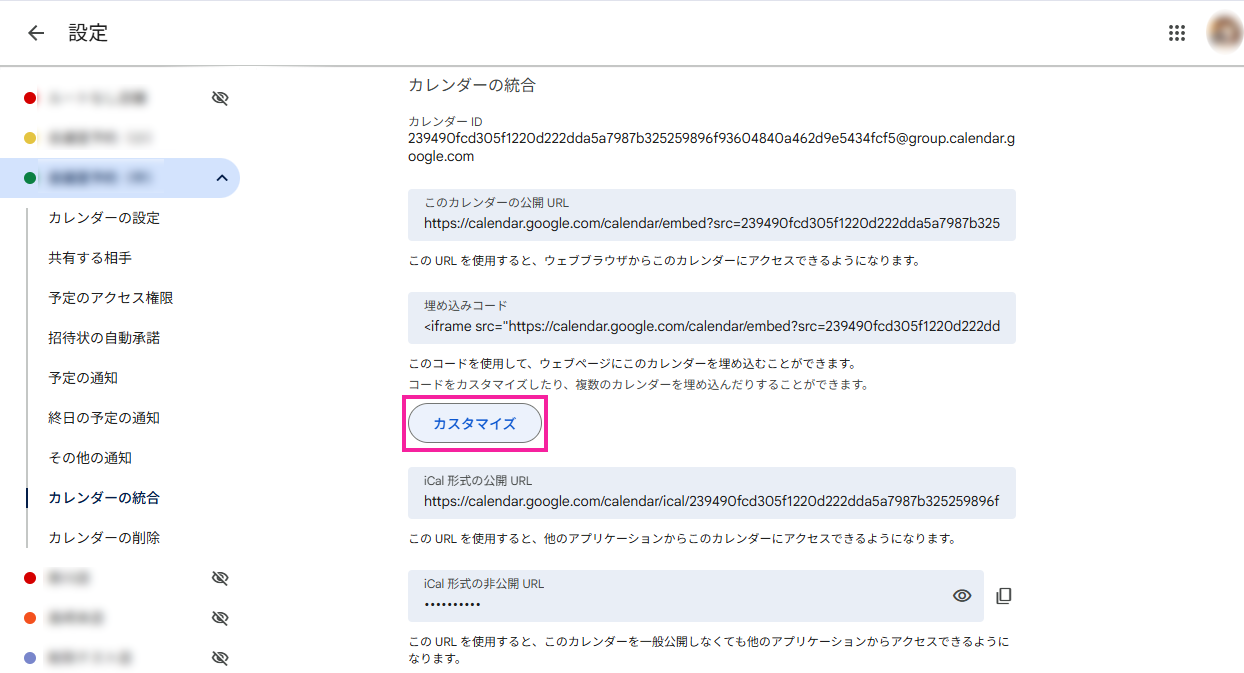This screenshot has height=673, width=1244.
Task: Open the Google apps grid
Action: pyautogui.click(x=1177, y=33)
